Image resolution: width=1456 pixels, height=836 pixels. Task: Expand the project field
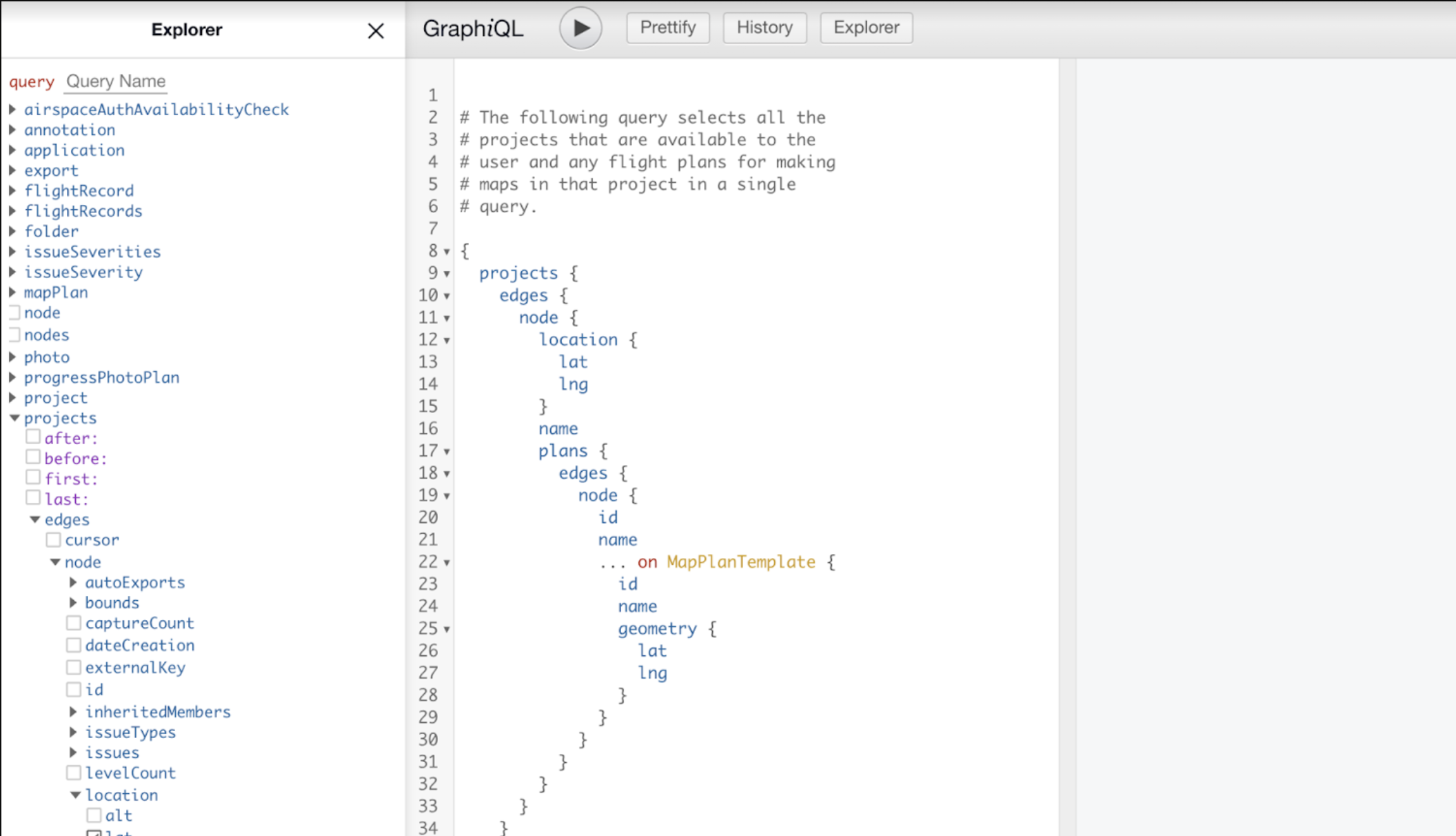click(13, 398)
